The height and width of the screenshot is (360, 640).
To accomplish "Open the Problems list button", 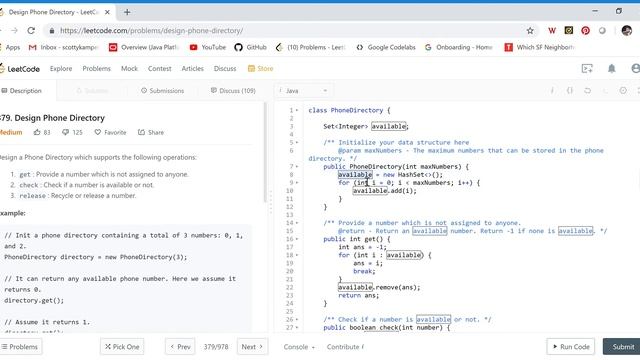I will [x=20, y=347].
